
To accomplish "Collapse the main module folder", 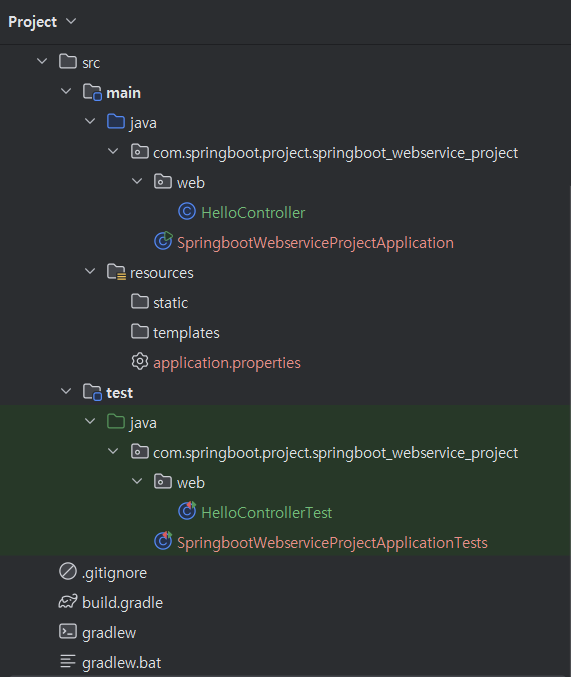I will tap(66, 92).
